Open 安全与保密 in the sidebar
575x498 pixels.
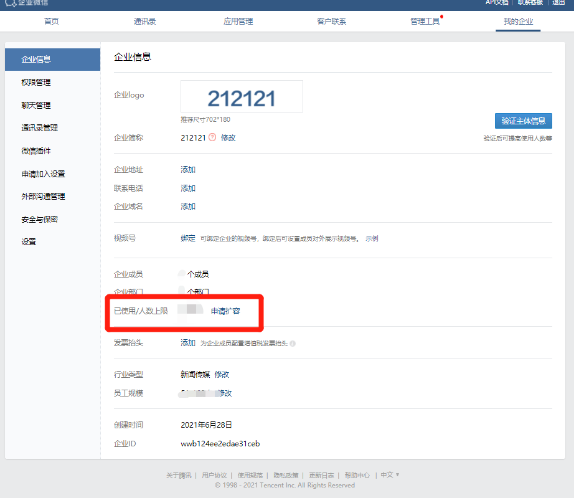(x=40, y=220)
